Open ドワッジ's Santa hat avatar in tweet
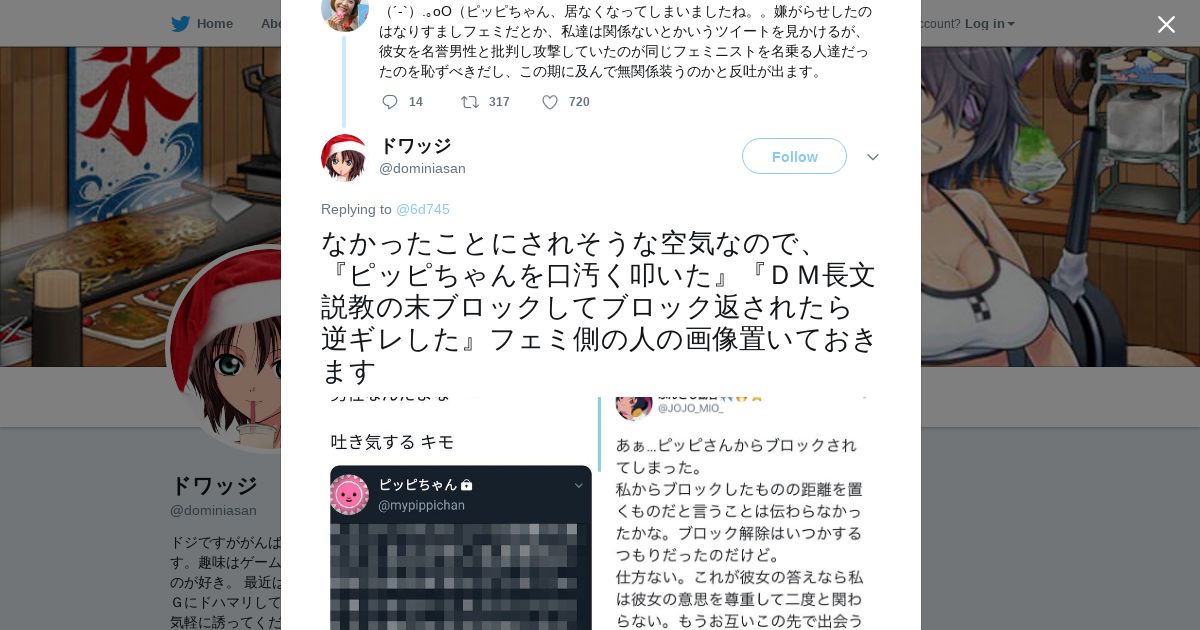This screenshot has height=630, width=1200. click(x=345, y=158)
